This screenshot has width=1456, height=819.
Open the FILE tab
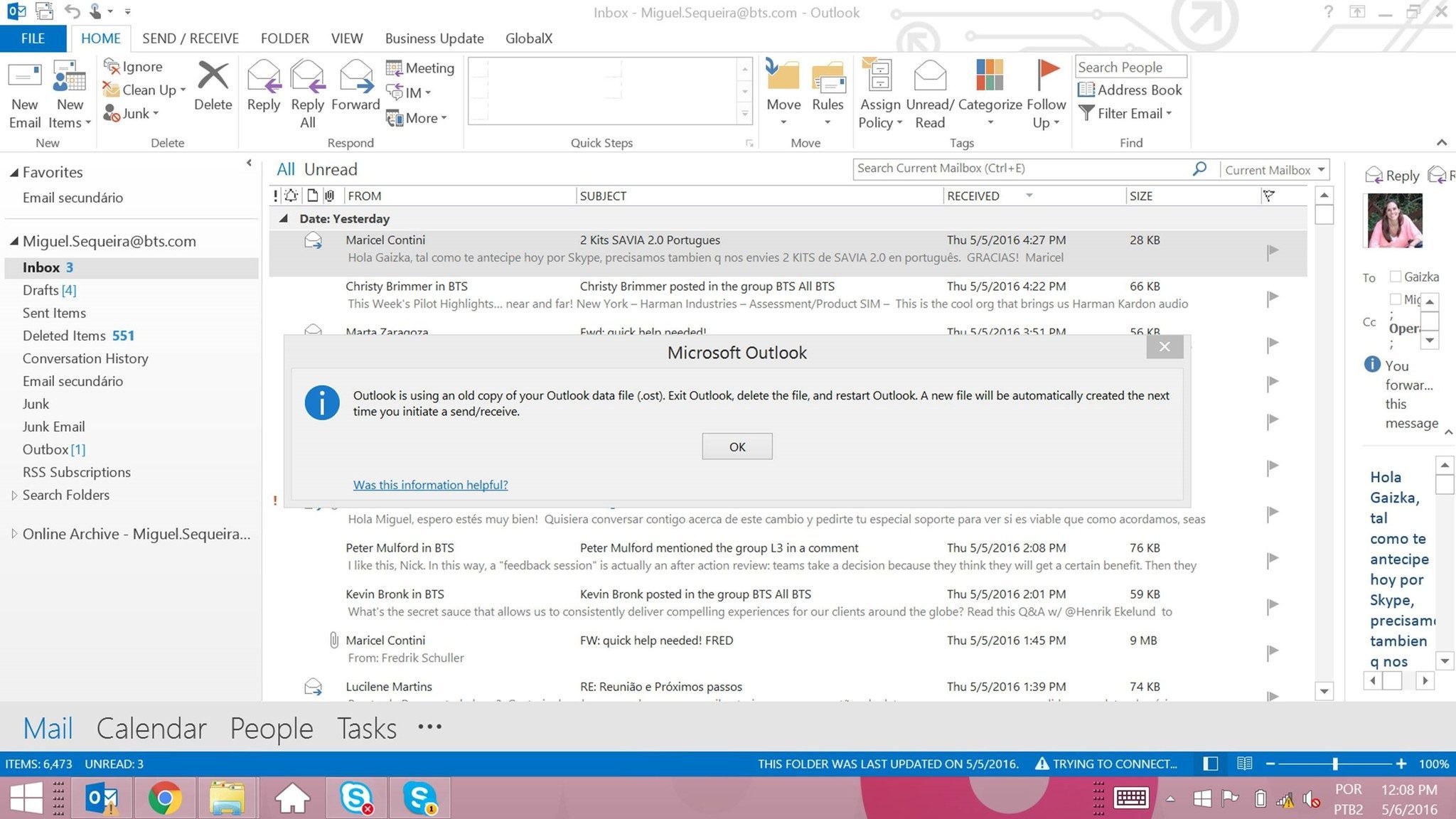tap(33, 38)
